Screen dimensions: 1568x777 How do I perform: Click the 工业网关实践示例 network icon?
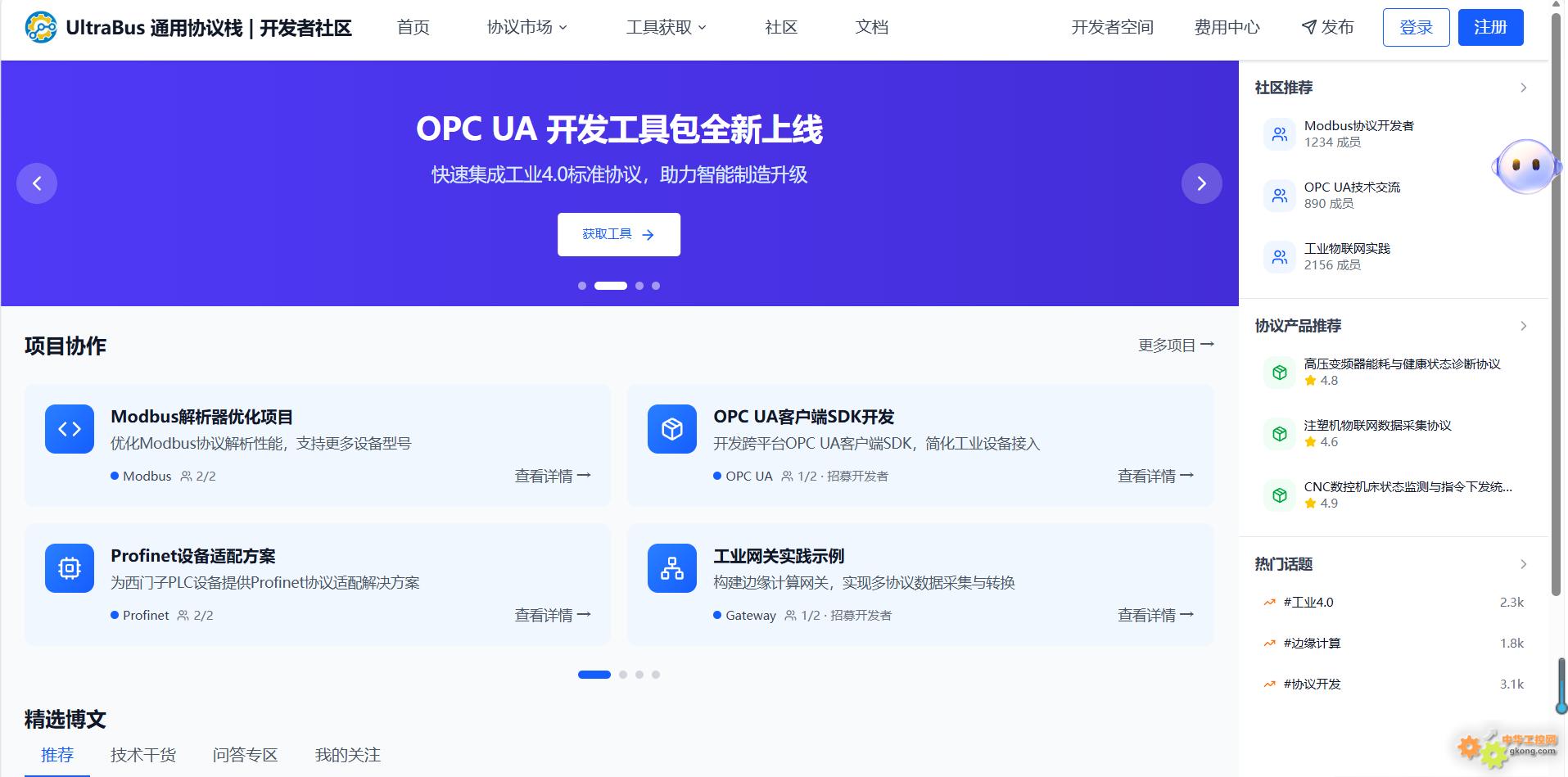pos(672,568)
